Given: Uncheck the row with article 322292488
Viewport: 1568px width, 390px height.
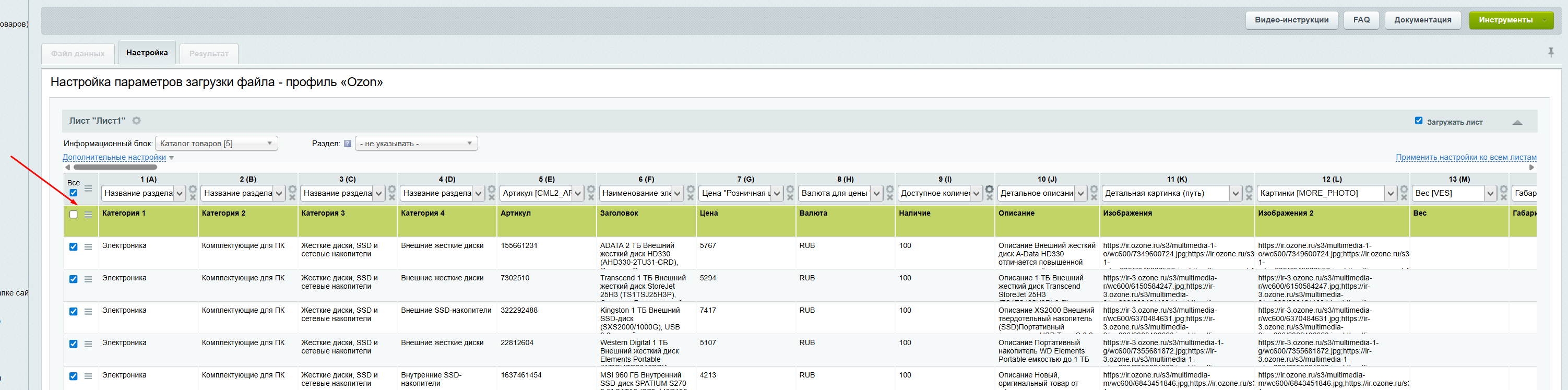Looking at the screenshot, I should tap(74, 311).
